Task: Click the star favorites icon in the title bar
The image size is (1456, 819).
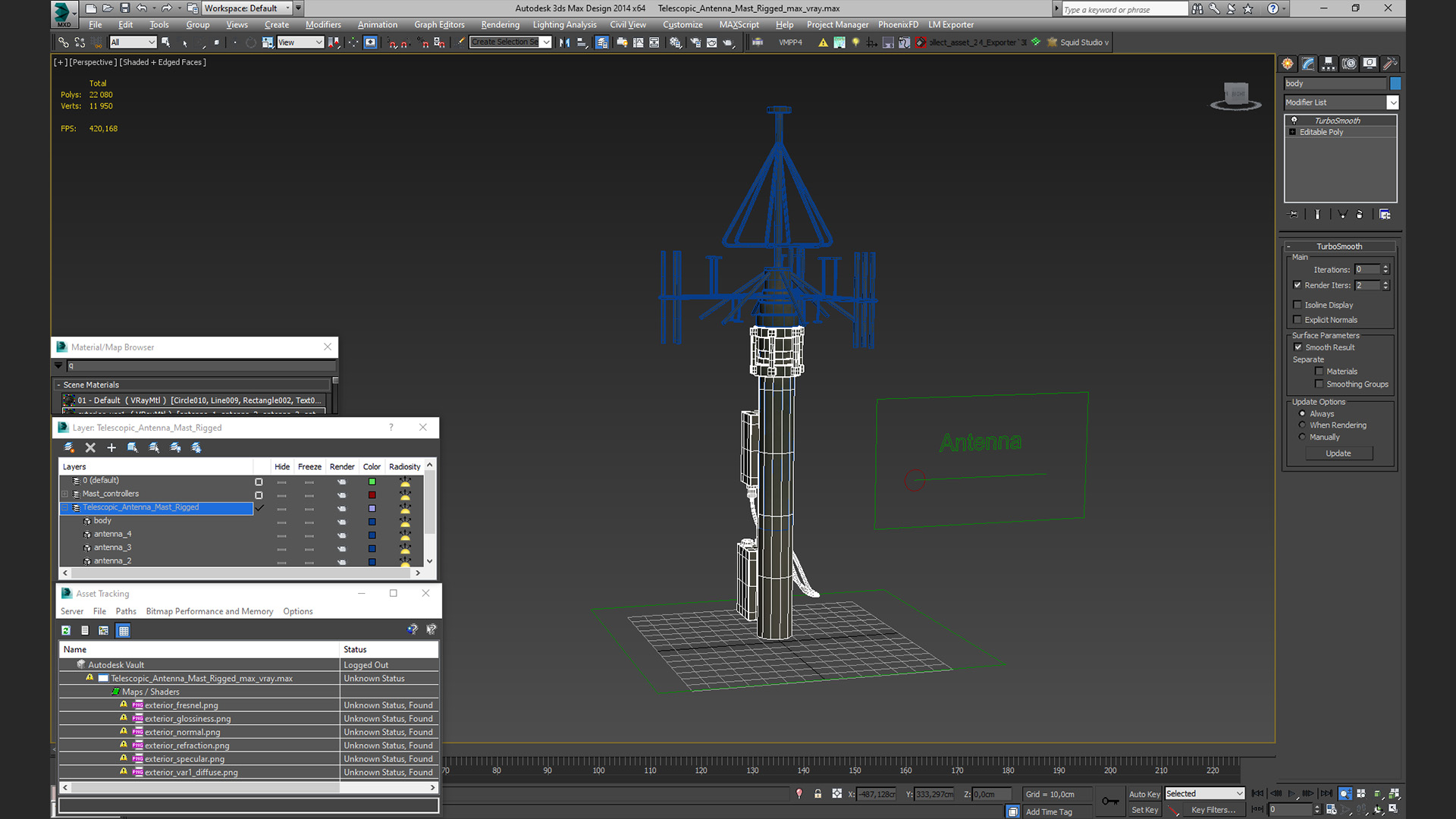Action: pos(1248,8)
